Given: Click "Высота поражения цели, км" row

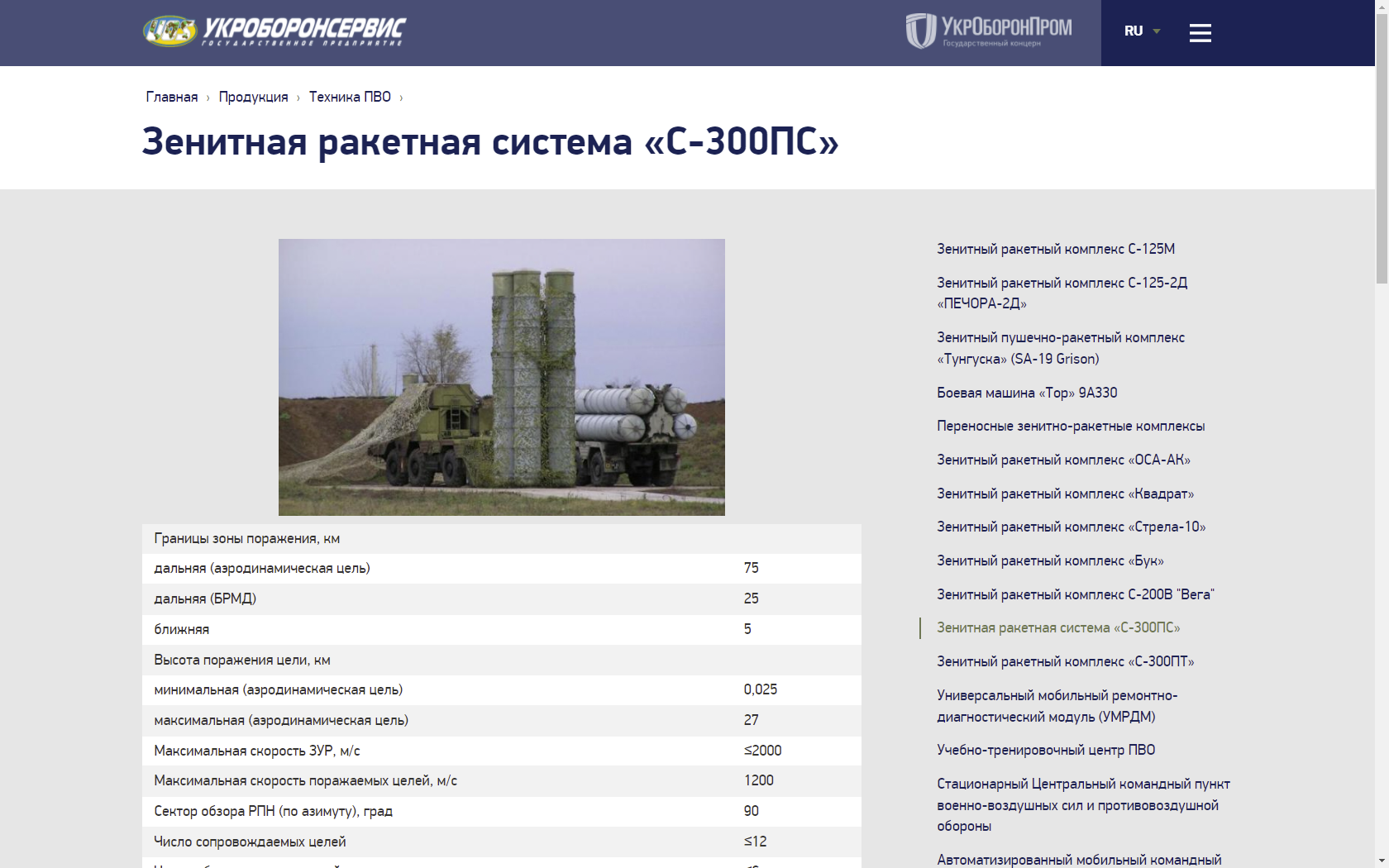Looking at the screenshot, I should (502, 660).
